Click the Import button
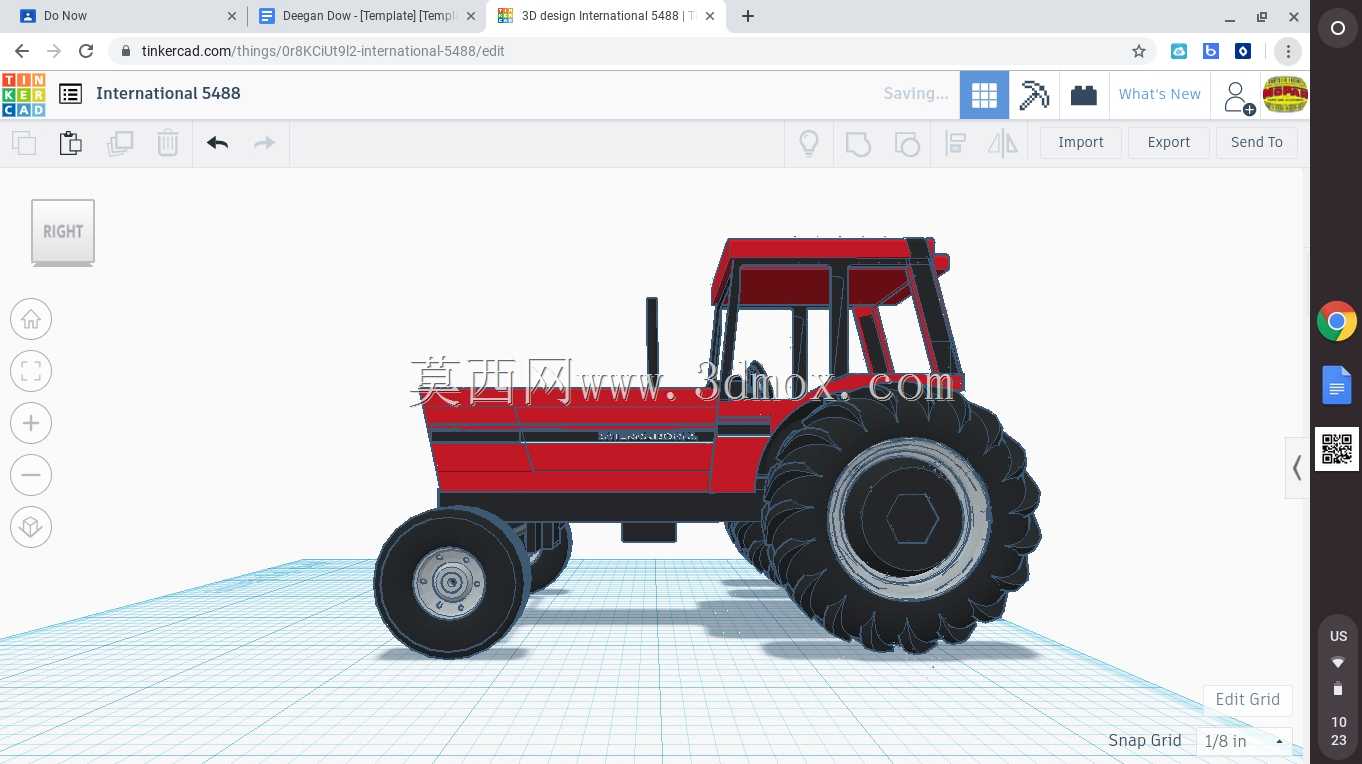Viewport: 1362px width, 764px height. 1081,142
